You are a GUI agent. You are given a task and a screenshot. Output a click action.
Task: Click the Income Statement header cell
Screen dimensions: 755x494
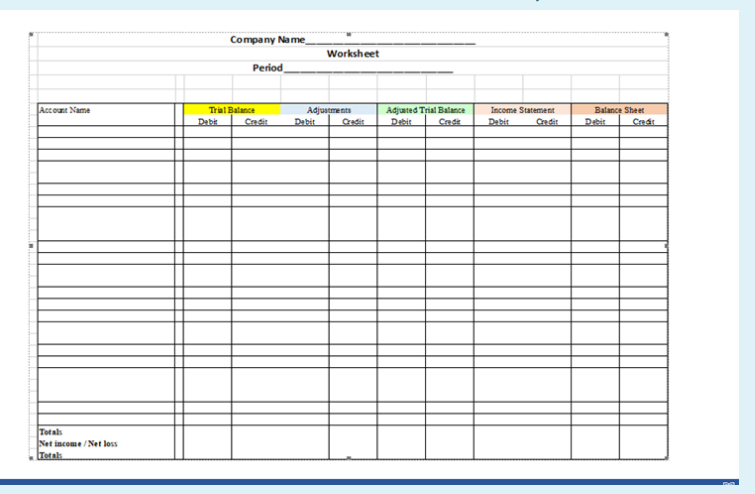click(x=522, y=110)
